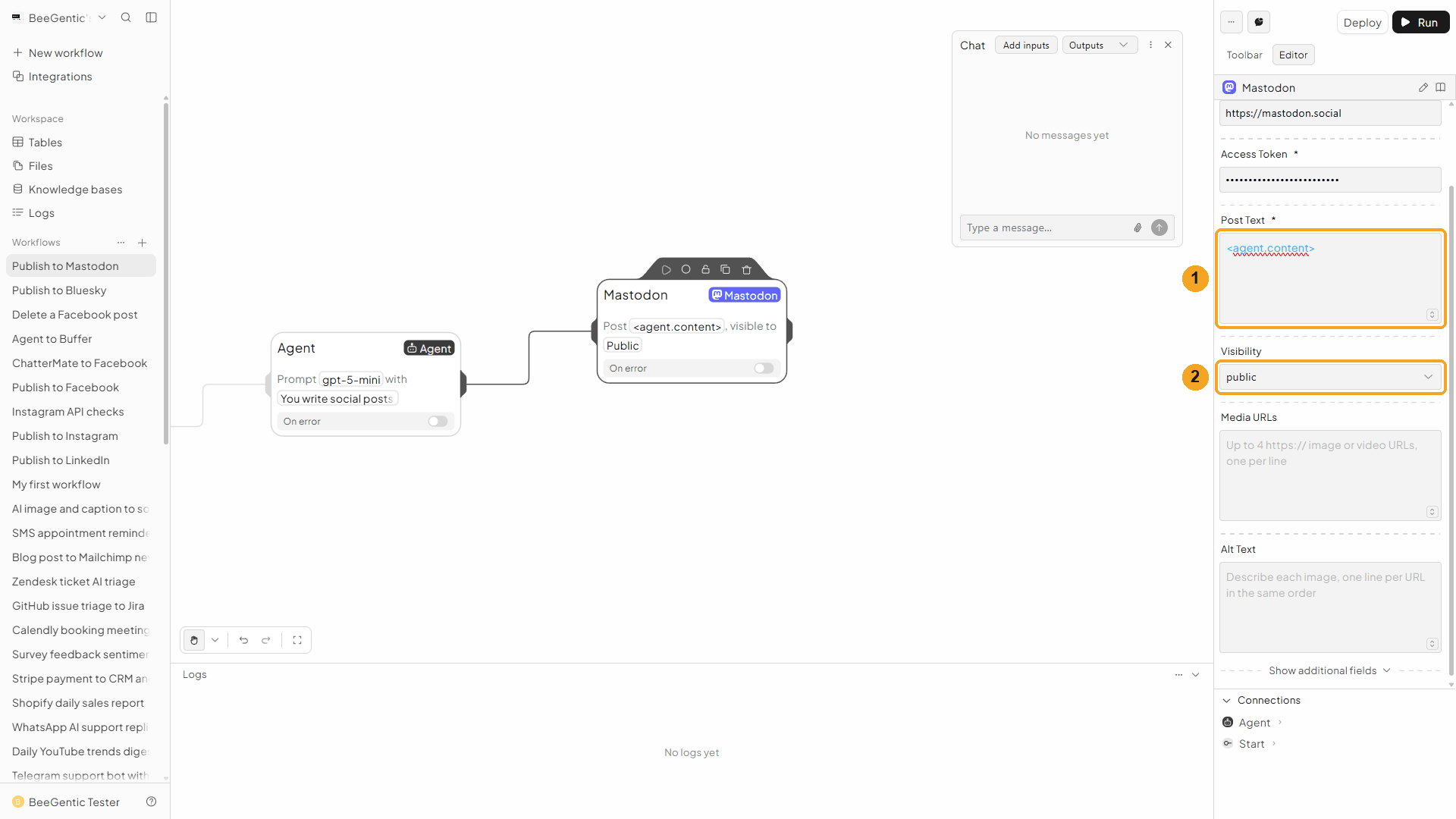Image resolution: width=1456 pixels, height=819 pixels.
Task: Delete the Mastodon node with the trash icon
Action: click(746, 269)
